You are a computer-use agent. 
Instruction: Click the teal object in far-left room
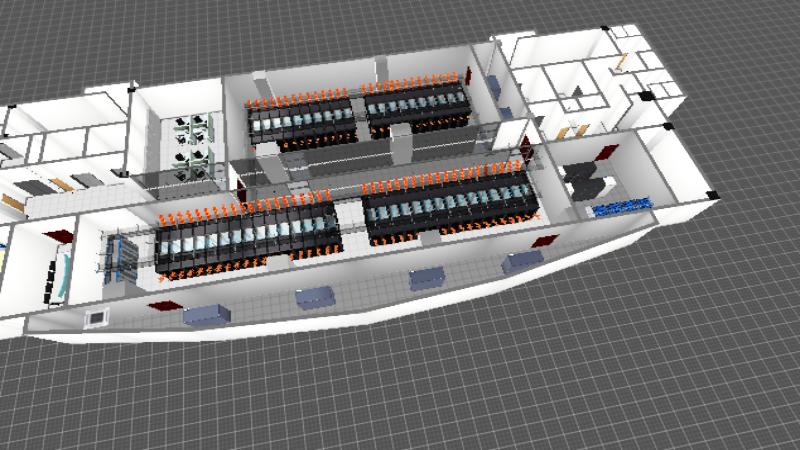(66, 277)
